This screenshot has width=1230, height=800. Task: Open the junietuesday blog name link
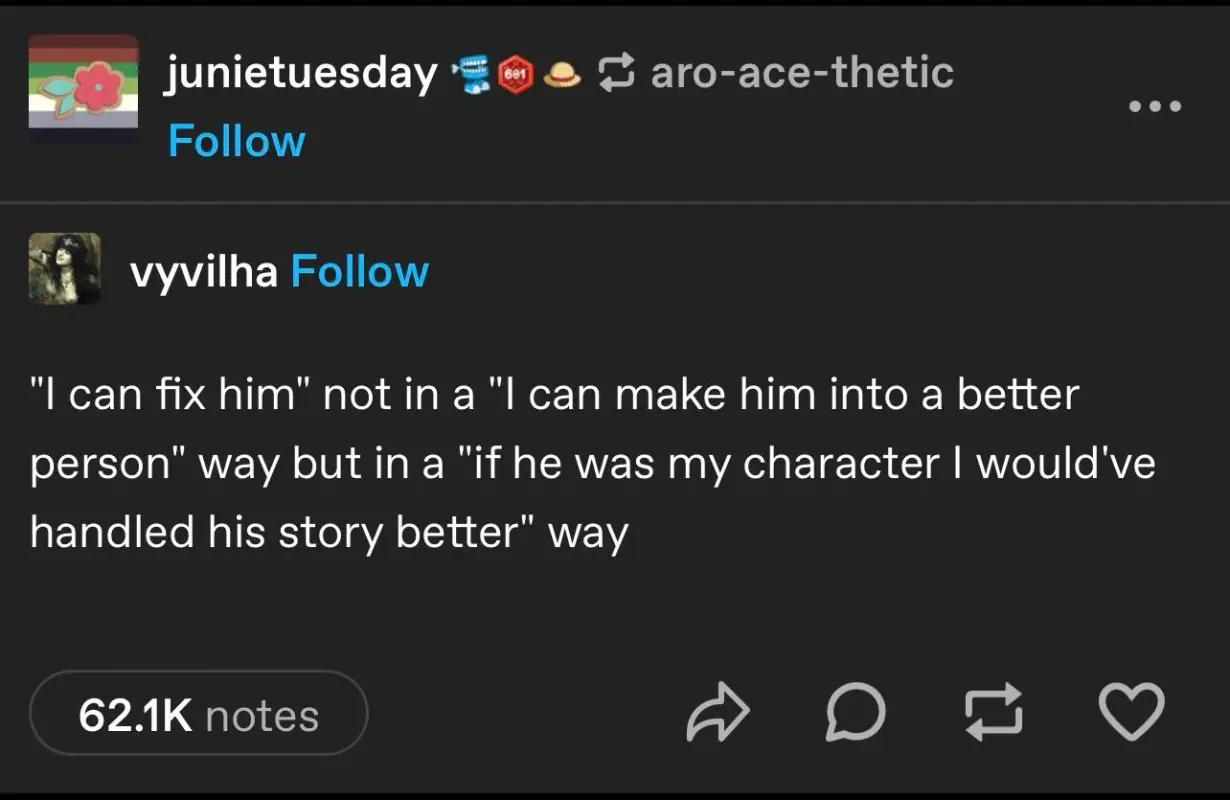[x=302, y=73]
